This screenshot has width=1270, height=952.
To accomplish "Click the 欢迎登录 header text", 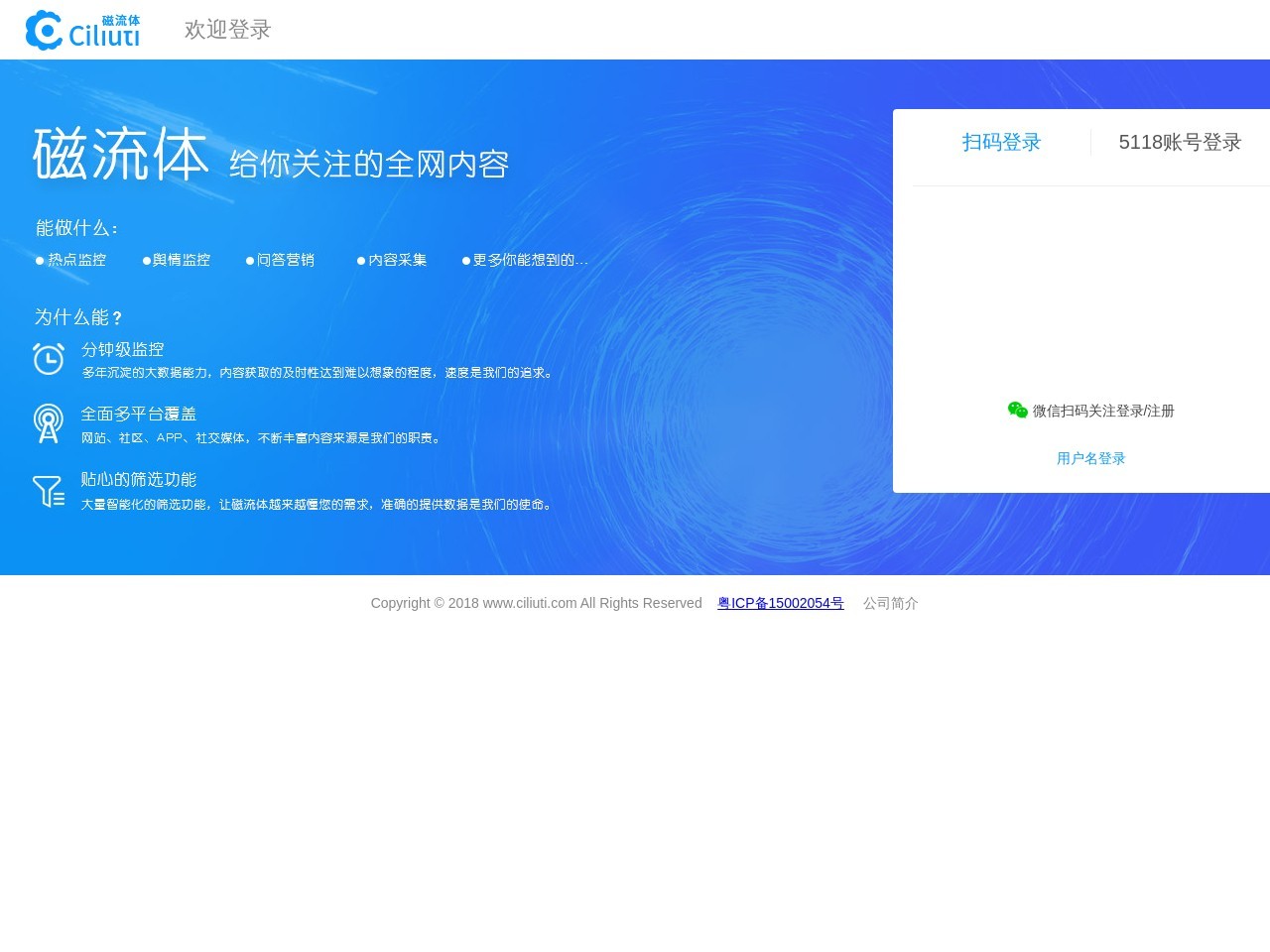I will point(228,30).
